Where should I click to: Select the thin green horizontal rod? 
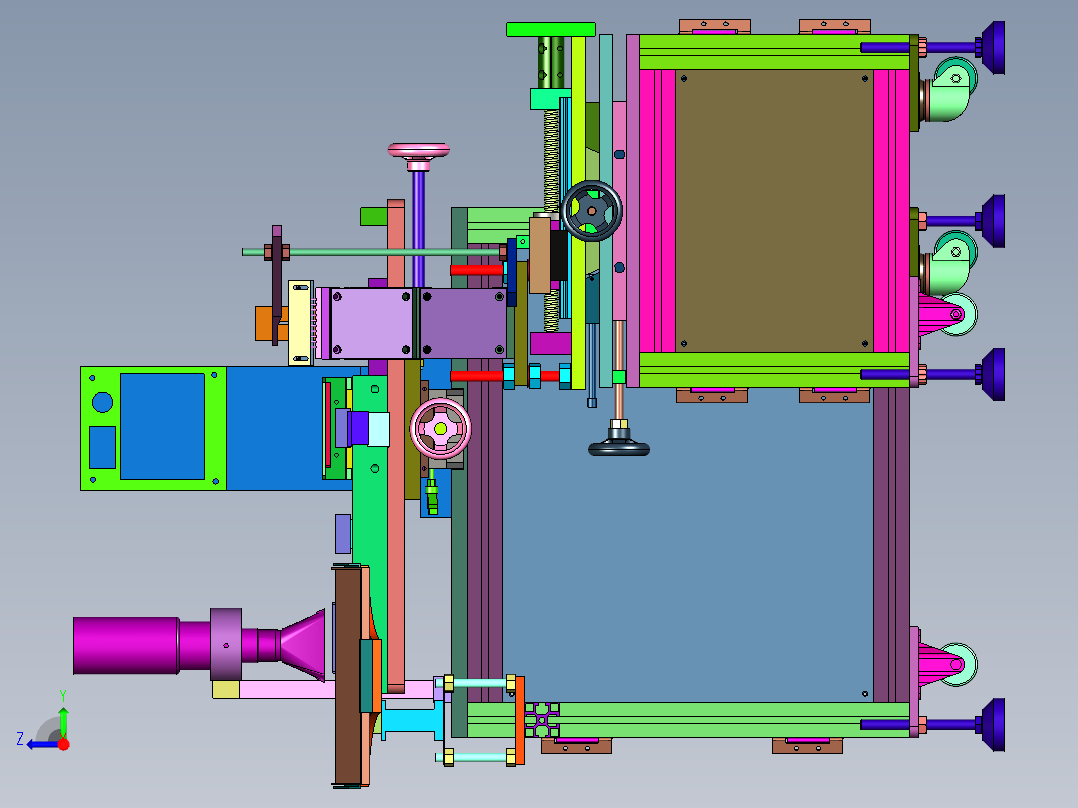click(x=375, y=252)
